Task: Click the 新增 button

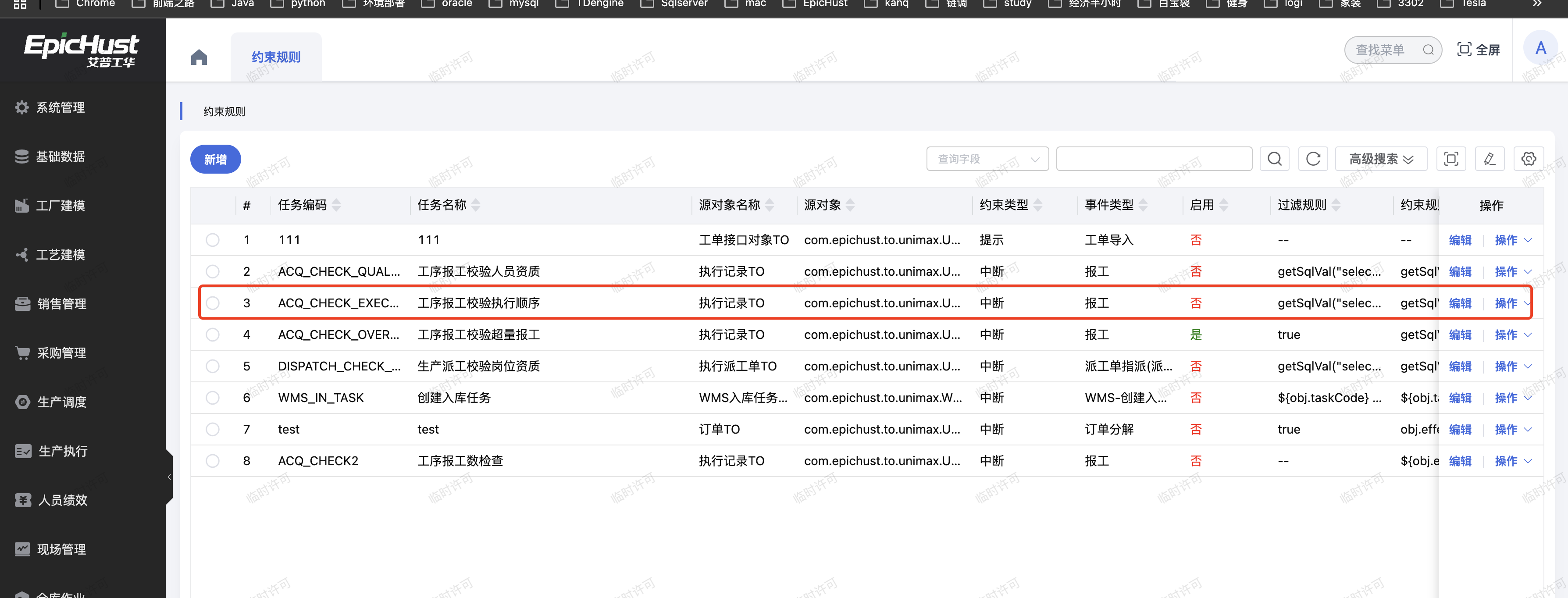Action: 215,160
